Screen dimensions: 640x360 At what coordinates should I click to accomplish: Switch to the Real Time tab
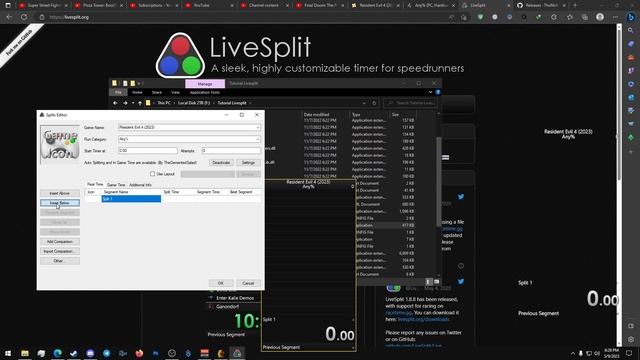[x=95, y=184]
